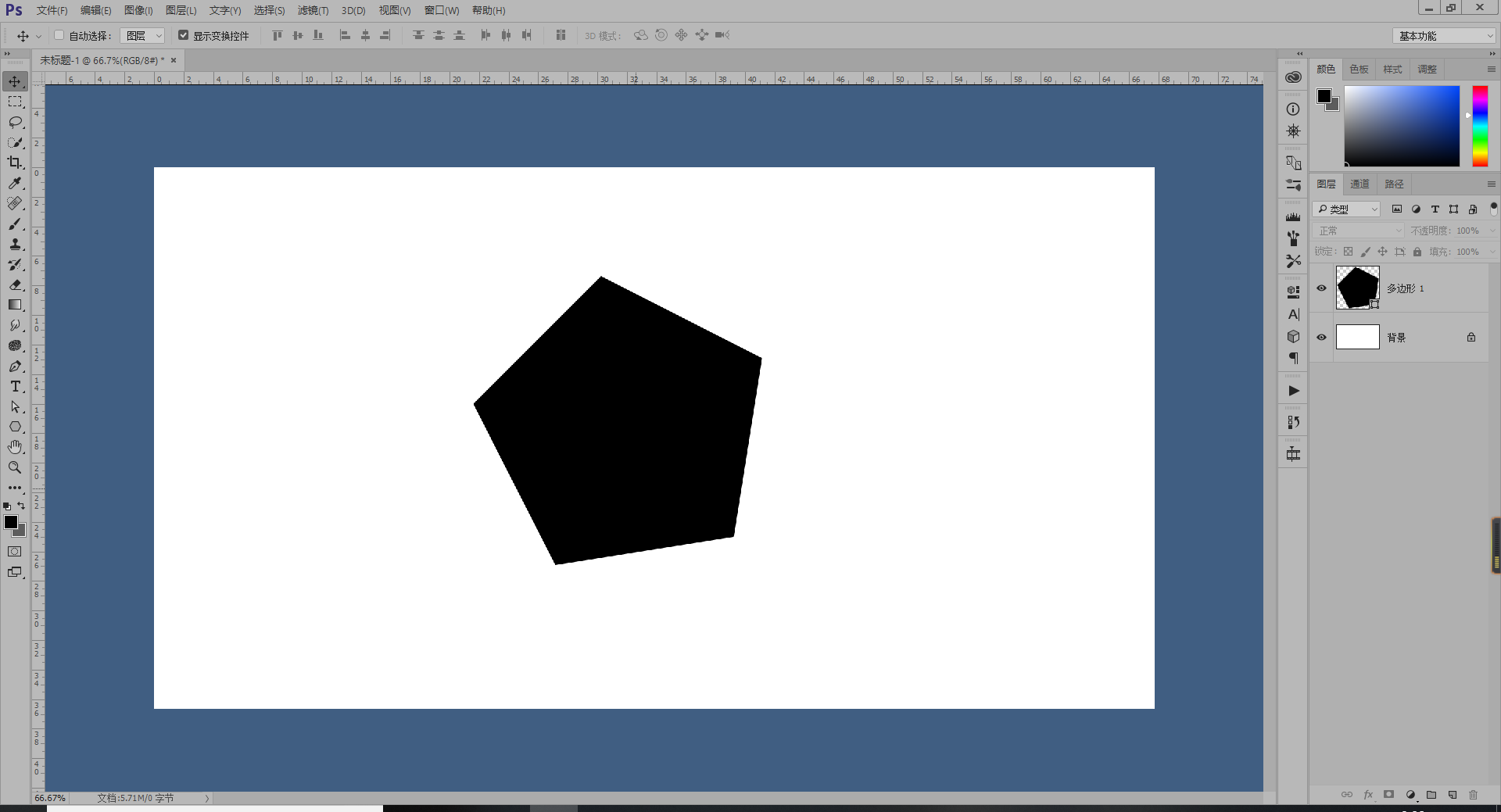Toggle pixel layer filter
The image size is (1501, 812).
1396,209
